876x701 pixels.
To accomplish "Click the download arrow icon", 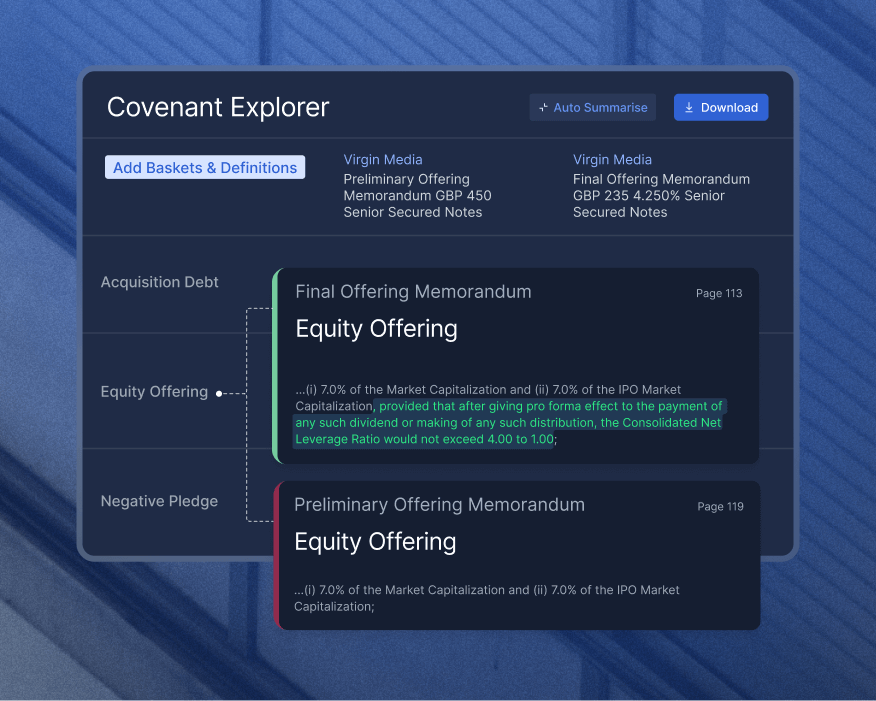I will click(688, 107).
